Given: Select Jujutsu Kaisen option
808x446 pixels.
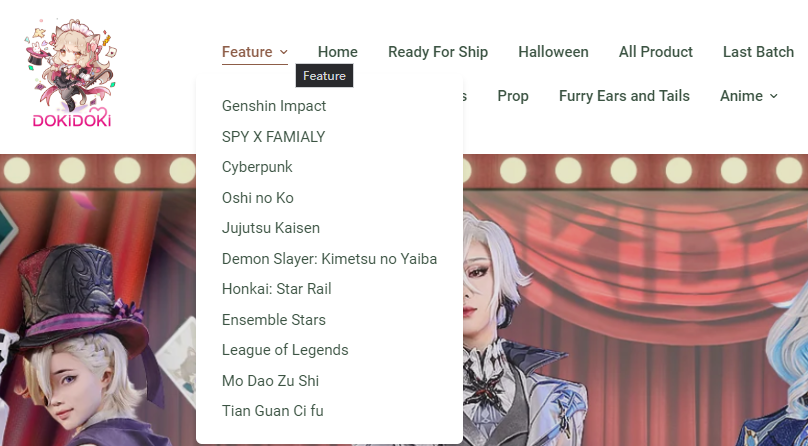Looking at the screenshot, I should (271, 228).
